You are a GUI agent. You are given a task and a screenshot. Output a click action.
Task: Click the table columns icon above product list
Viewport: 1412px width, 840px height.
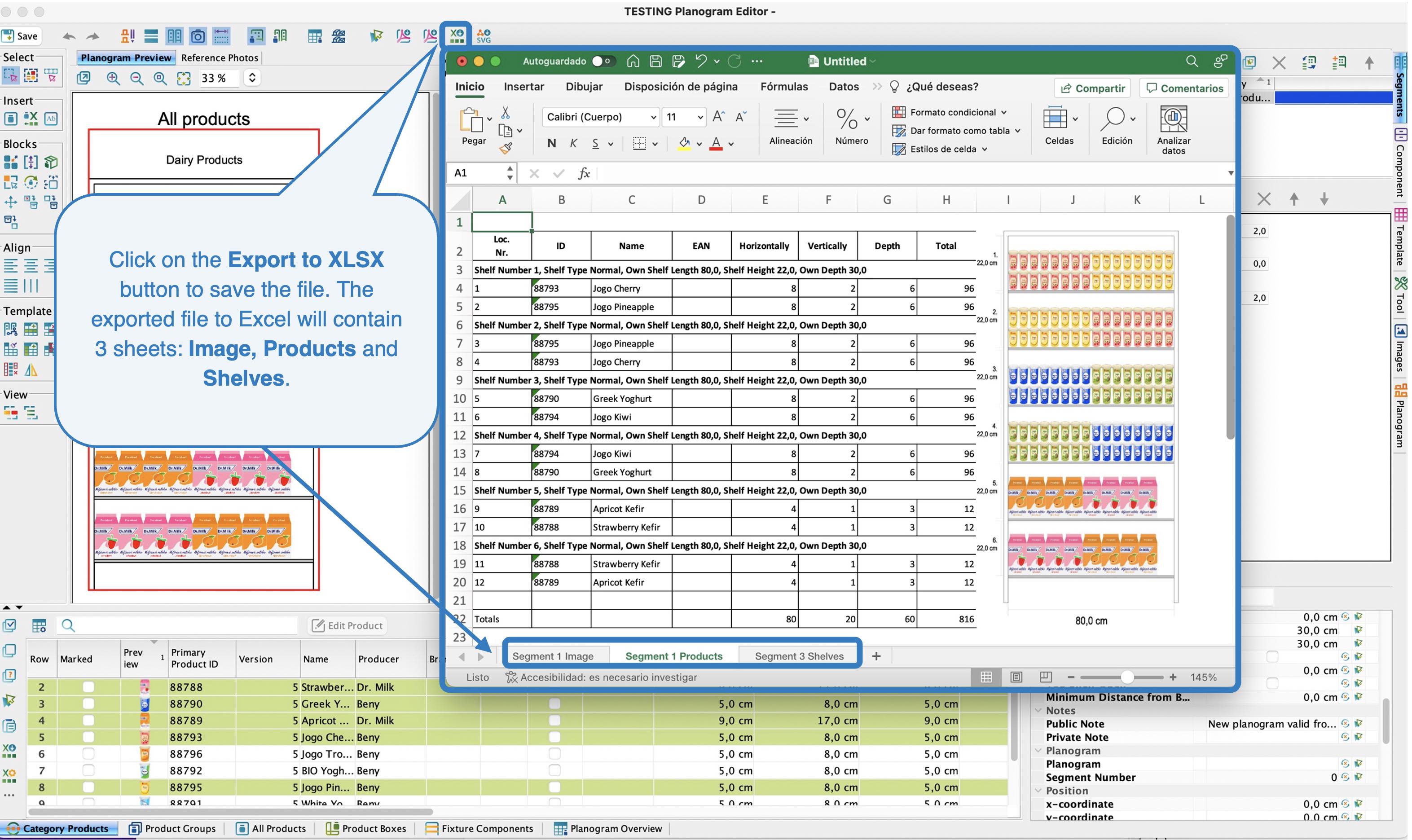point(39,625)
